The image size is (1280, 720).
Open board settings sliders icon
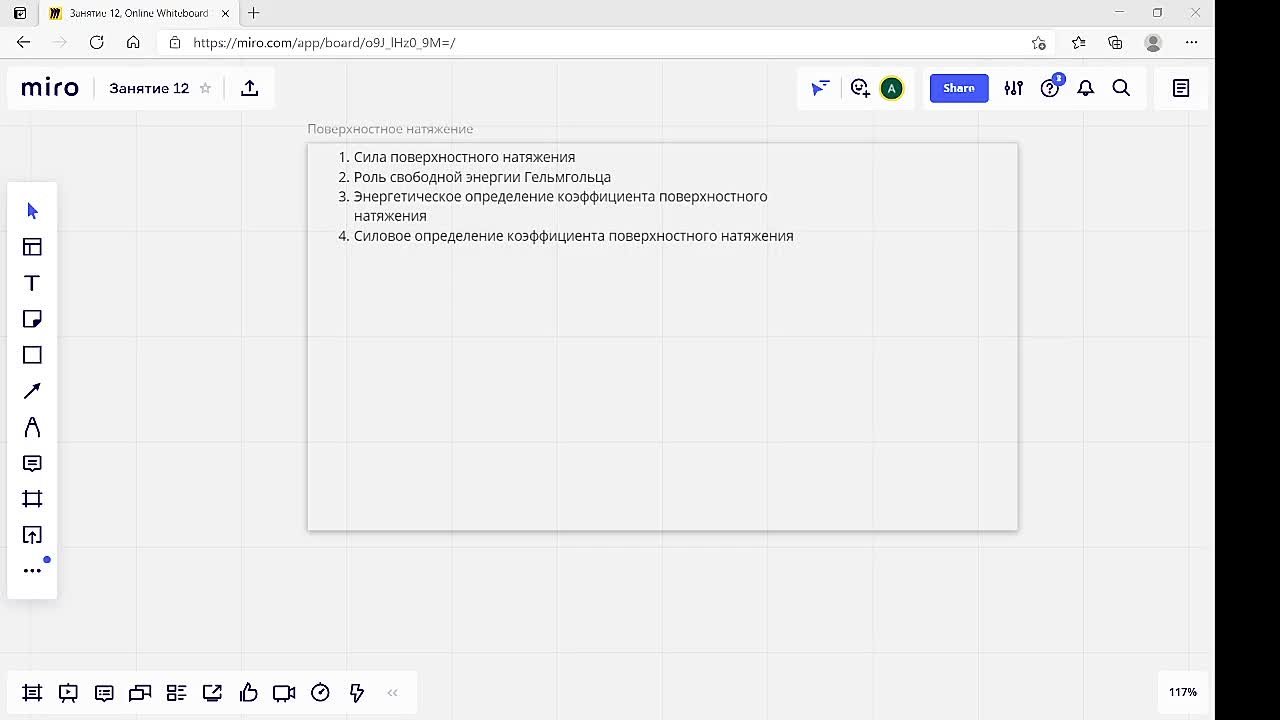pyautogui.click(x=1014, y=88)
